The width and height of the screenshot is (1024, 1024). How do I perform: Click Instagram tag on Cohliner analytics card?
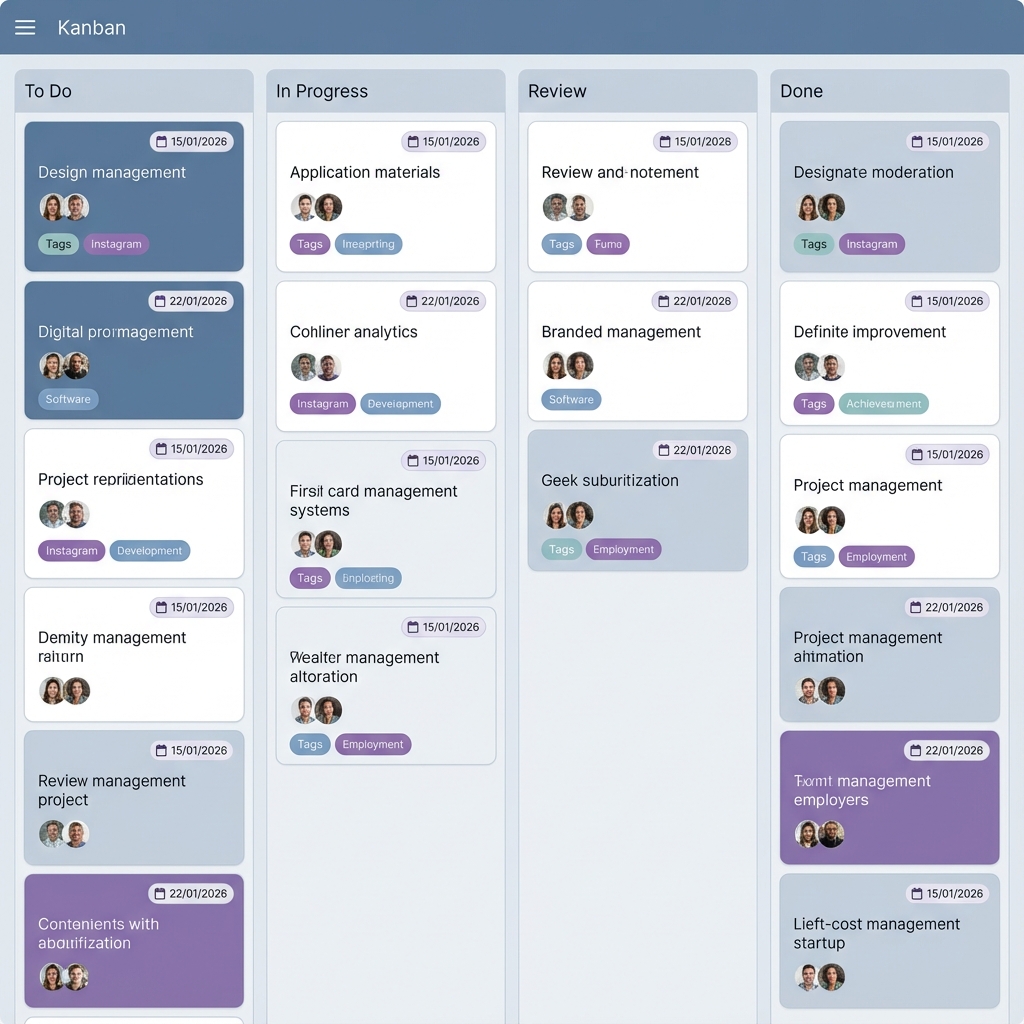coord(322,404)
